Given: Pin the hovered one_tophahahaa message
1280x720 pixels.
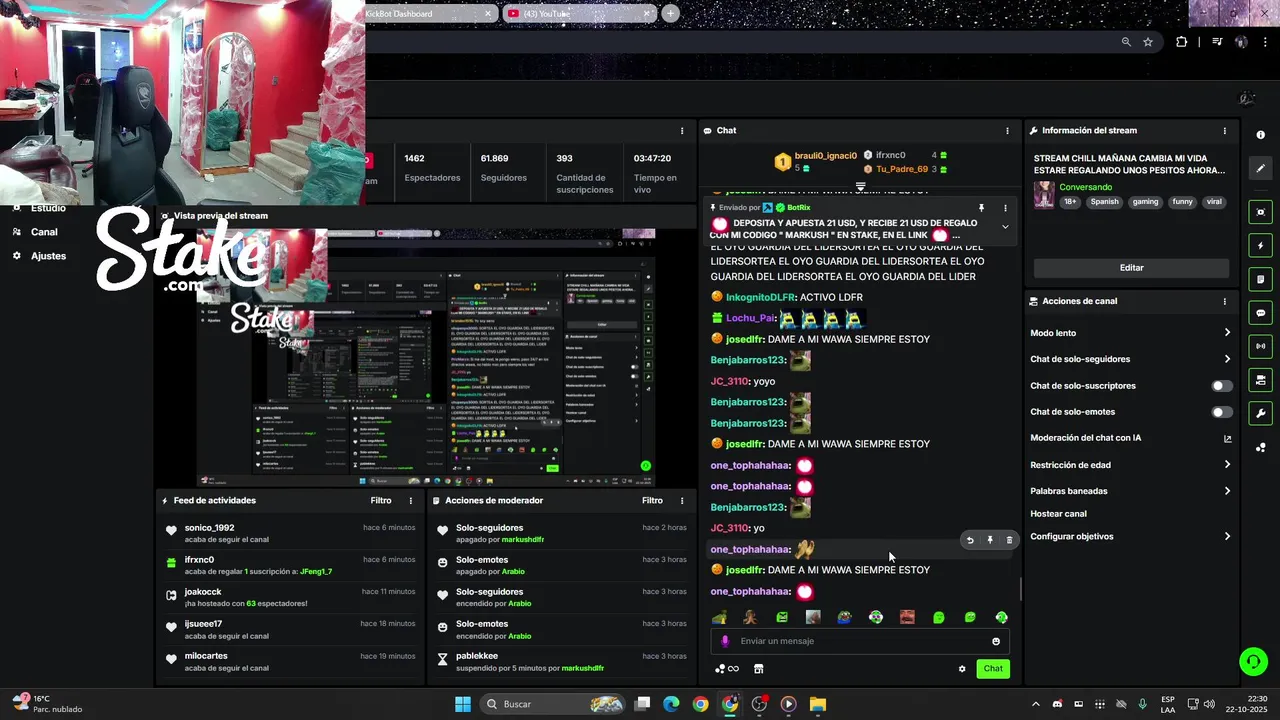Looking at the screenshot, I should click(x=990, y=540).
